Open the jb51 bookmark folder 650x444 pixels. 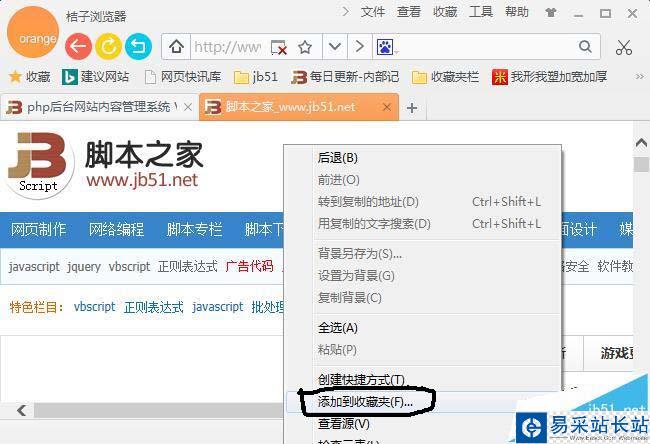point(256,77)
